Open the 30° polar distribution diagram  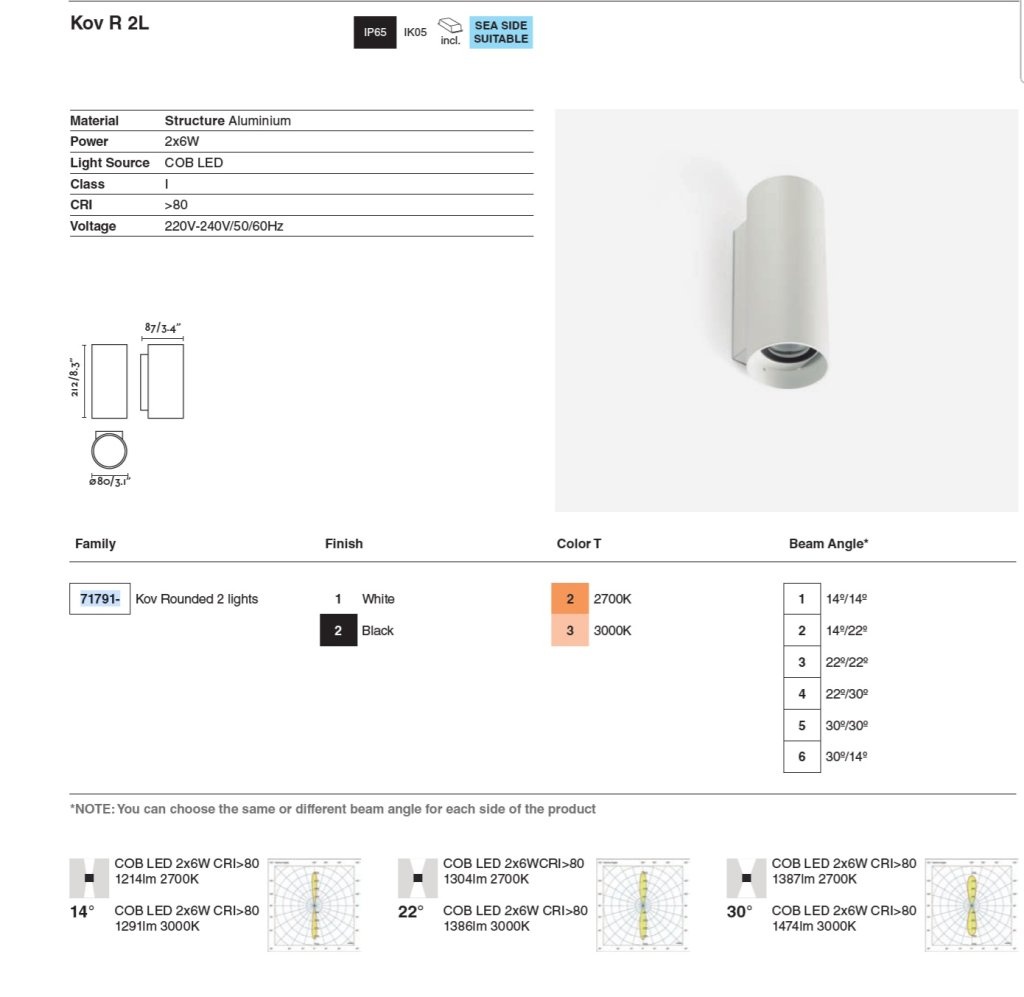click(971, 905)
